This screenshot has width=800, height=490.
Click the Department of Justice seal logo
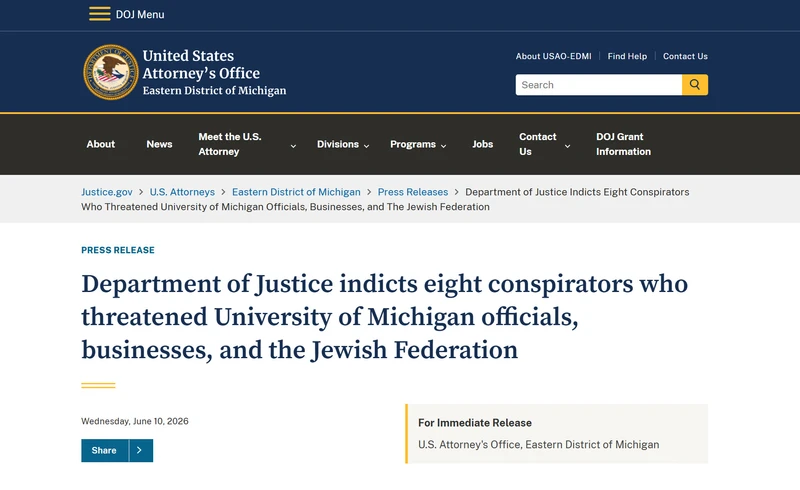tap(111, 72)
